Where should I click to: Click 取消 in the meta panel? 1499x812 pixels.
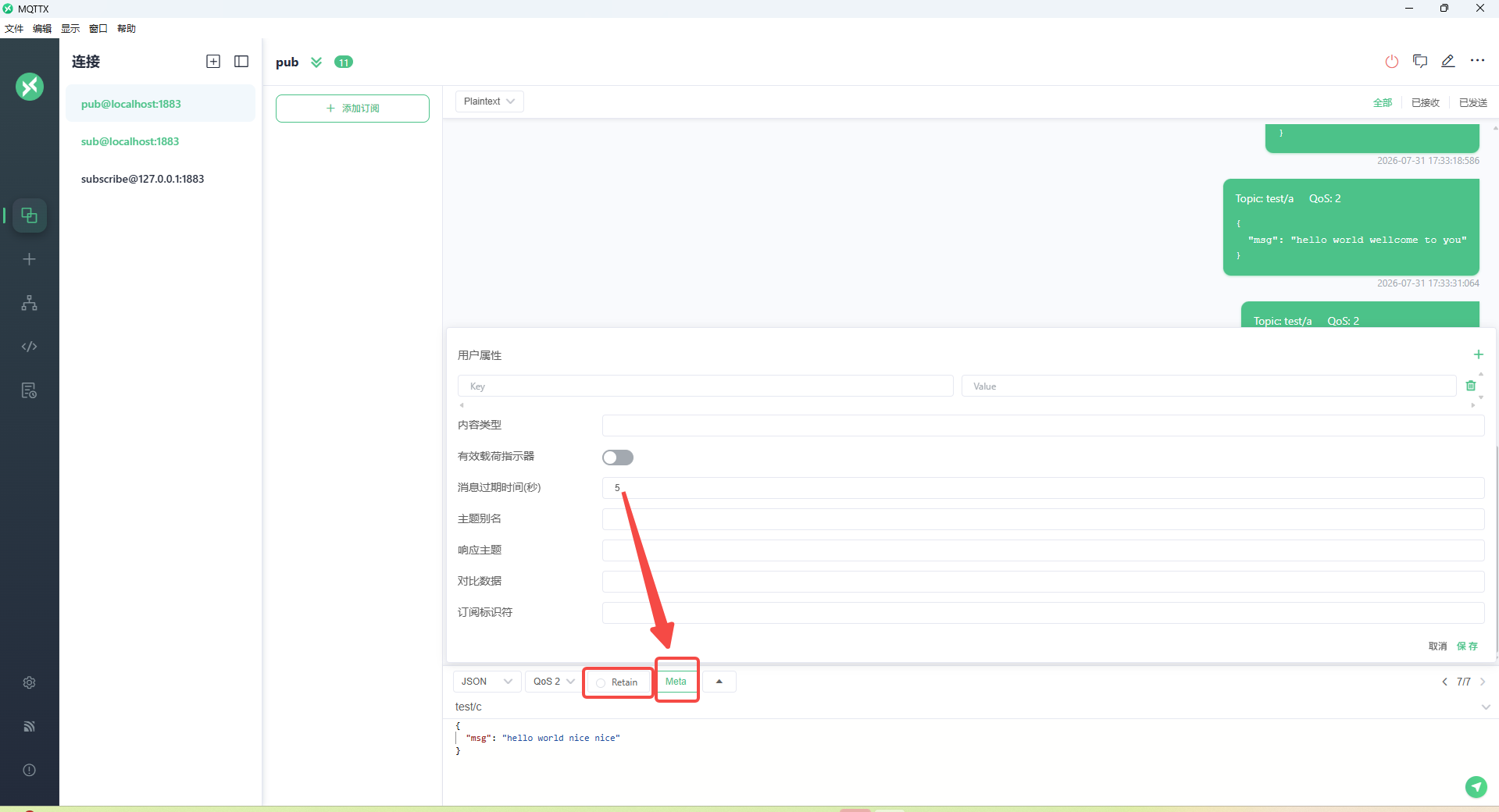[1437, 646]
